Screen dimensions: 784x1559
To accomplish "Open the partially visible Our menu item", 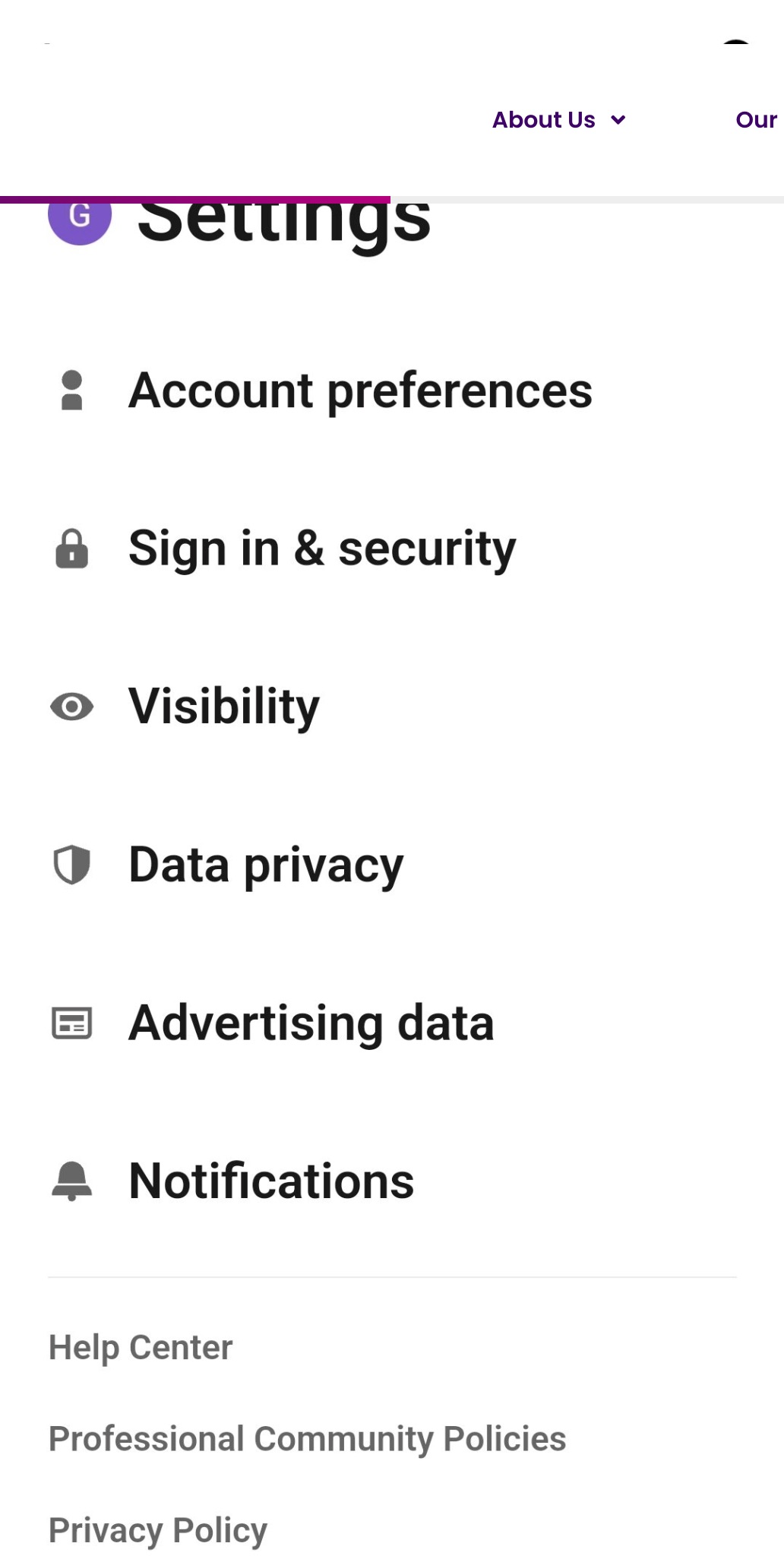I will pyautogui.click(x=756, y=120).
